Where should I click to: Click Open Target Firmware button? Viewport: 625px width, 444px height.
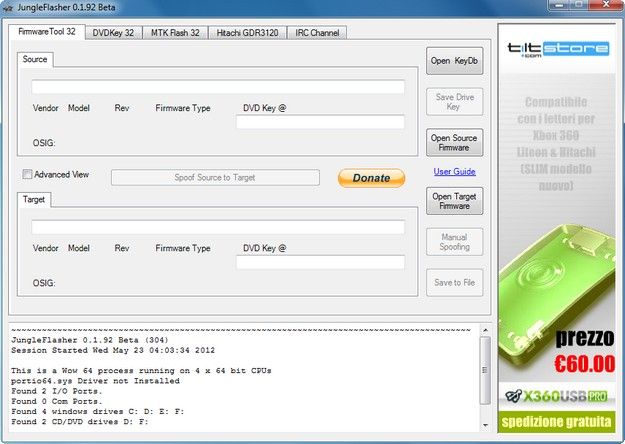(x=454, y=201)
